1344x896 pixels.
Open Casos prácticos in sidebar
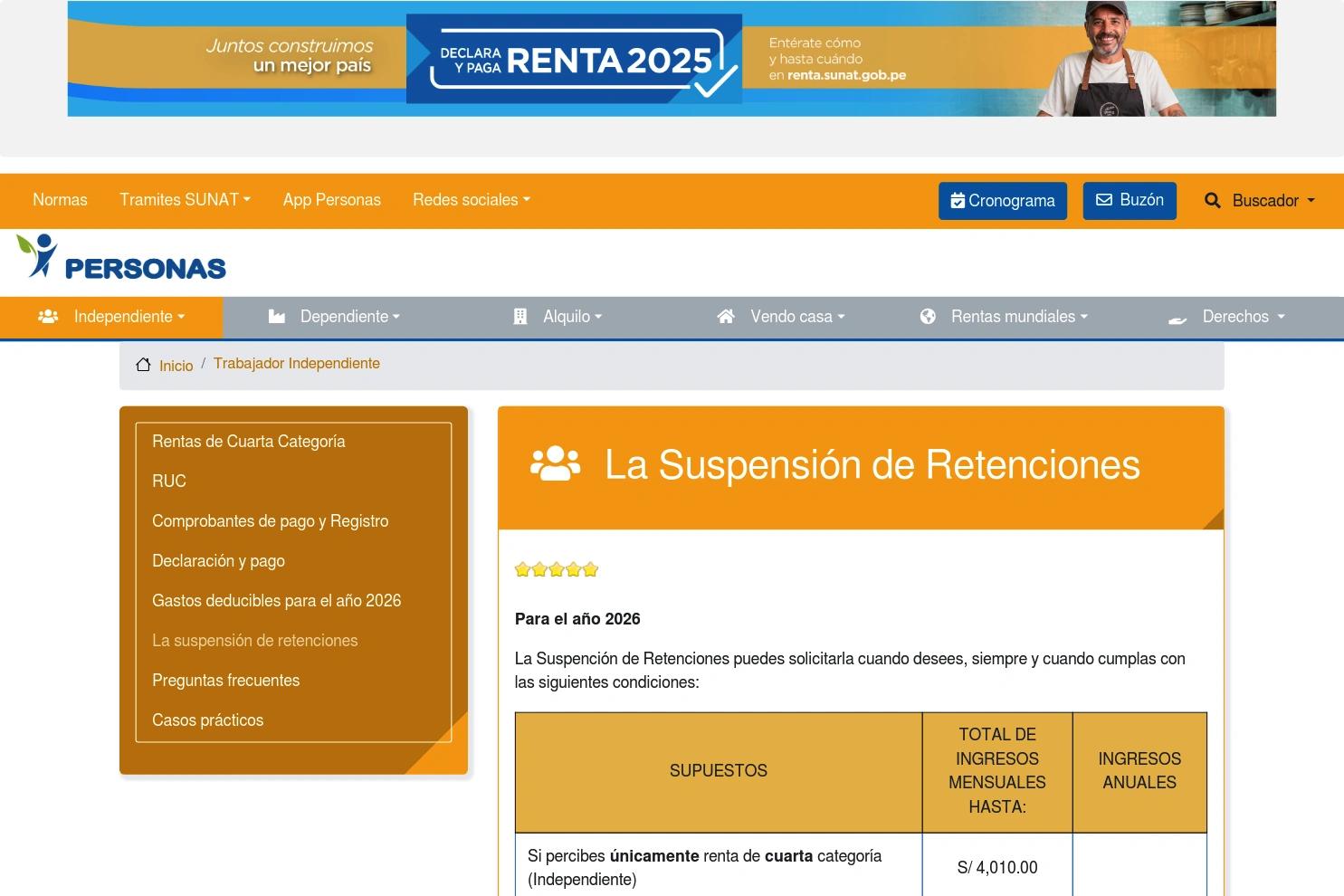208,720
